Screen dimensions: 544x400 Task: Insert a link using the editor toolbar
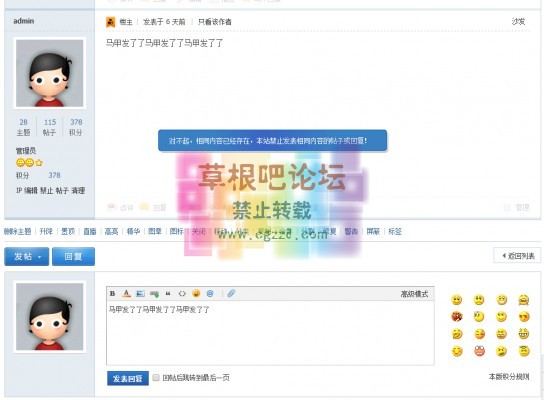[x=154, y=294]
